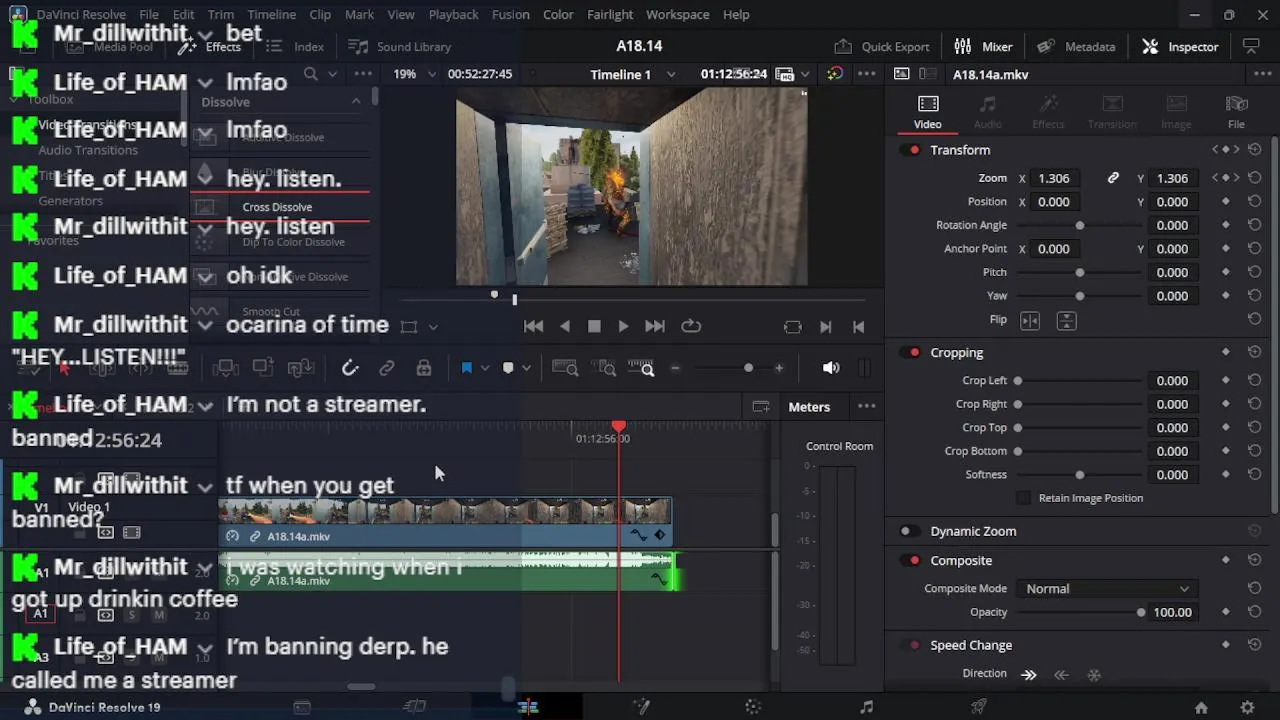Add keyframe for Position parameter
Image resolution: width=1280 pixels, height=720 pixels.
pyautogui.click(x=1226, y=201)
